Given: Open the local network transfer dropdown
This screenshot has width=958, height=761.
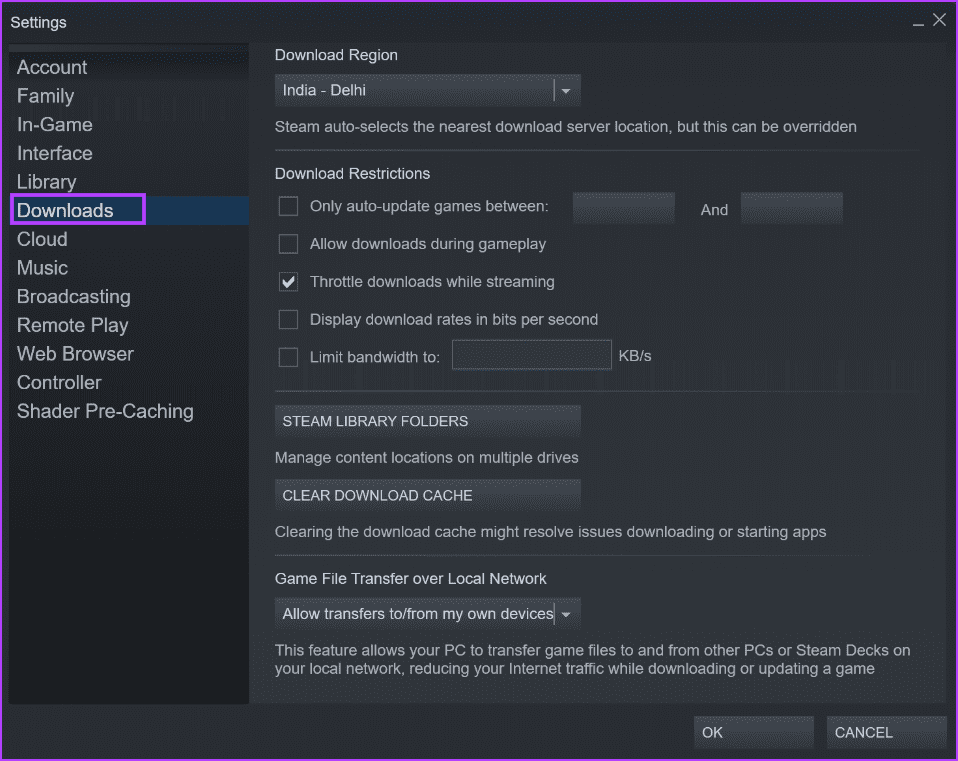Looking at the screenshot, I should pyautogui.click(x=427, y=614).
